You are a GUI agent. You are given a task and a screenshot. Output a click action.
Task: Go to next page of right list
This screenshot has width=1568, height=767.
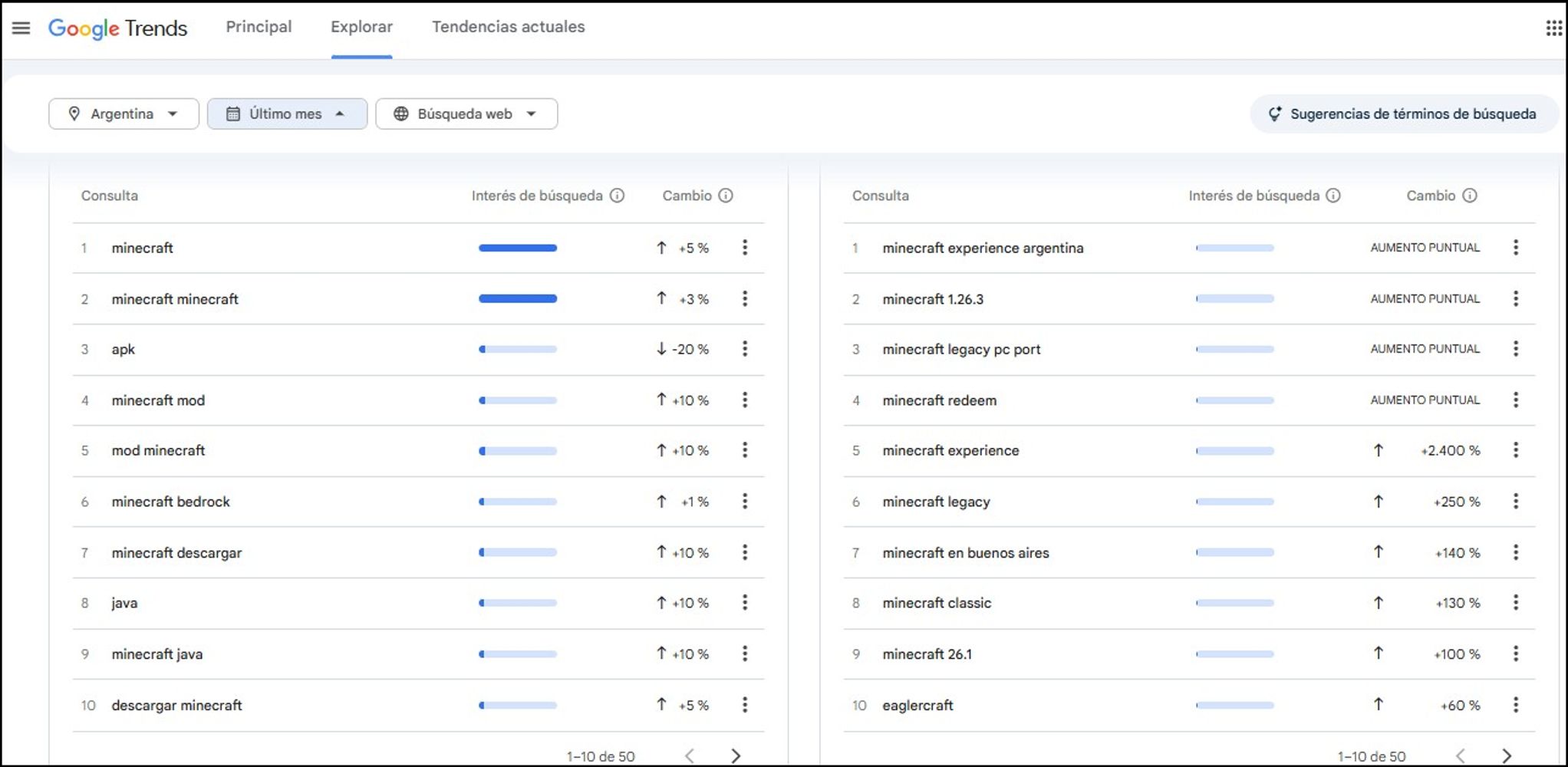click(x=1507, y=755)
